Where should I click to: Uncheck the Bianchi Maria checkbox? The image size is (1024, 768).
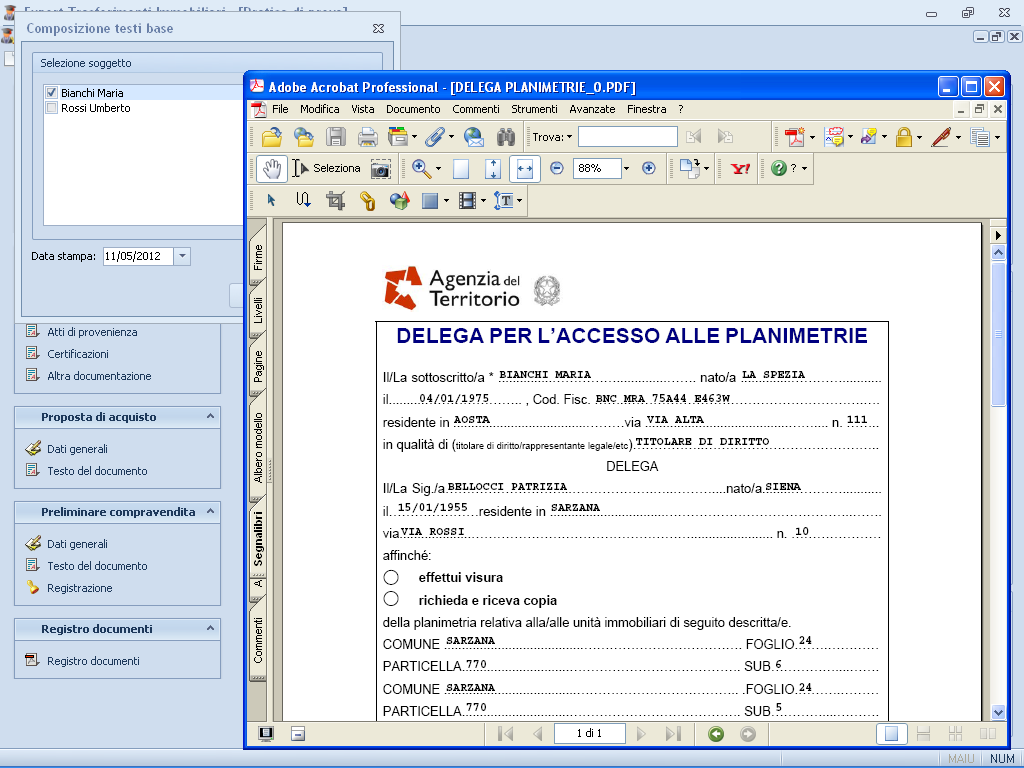coord(51,93)
